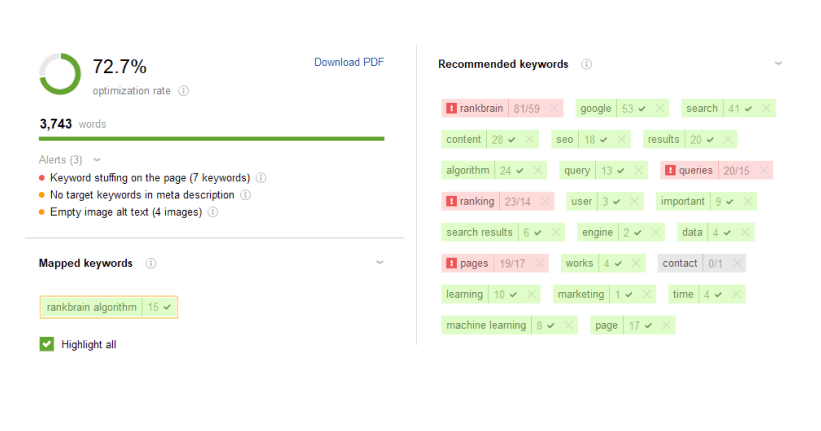Toggle checkmark on google keyword
Viewport: 821px width, 431px height.
click(642, 109)
